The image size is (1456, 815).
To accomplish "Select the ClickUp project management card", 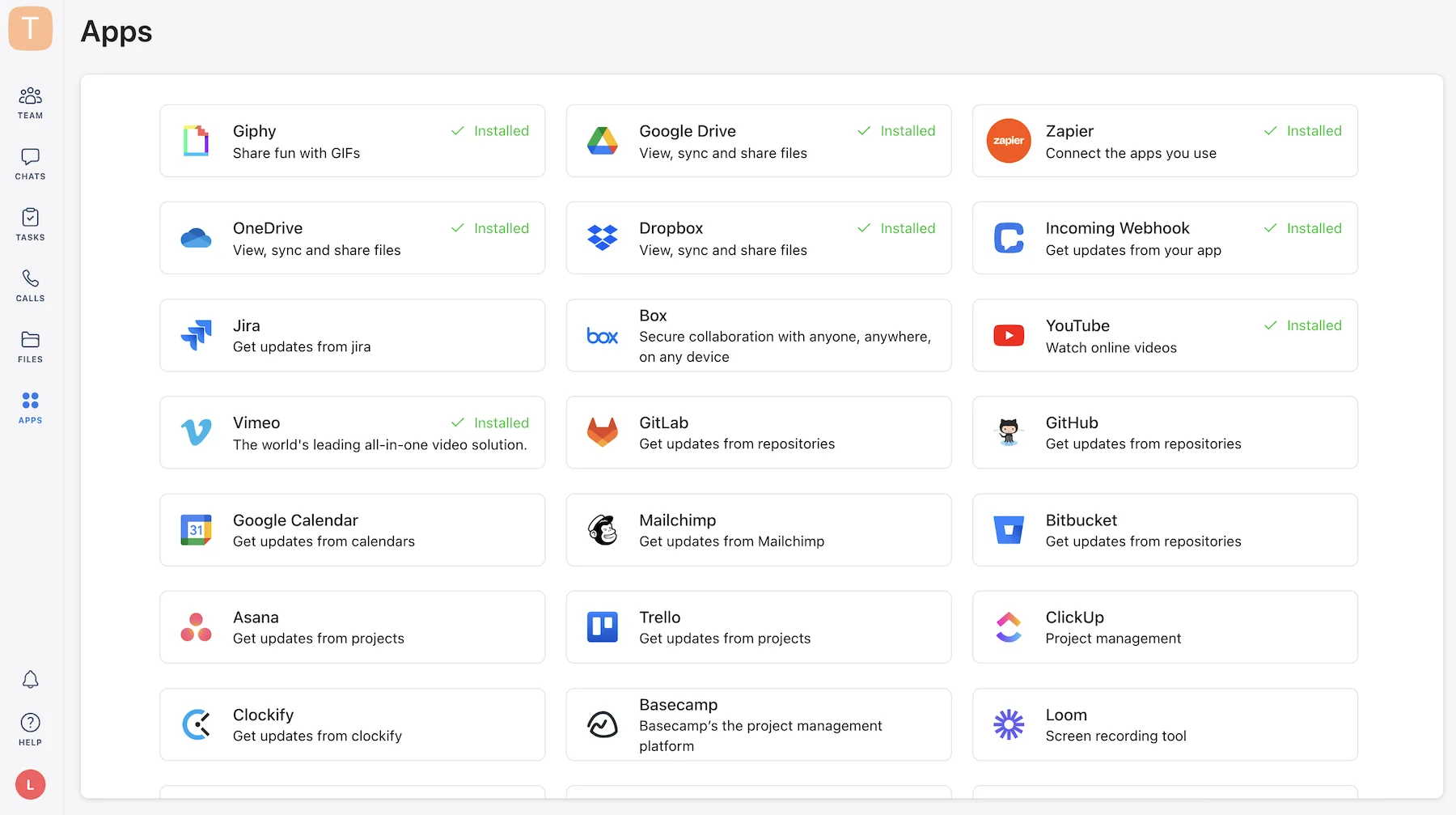I will point(1165,626).
